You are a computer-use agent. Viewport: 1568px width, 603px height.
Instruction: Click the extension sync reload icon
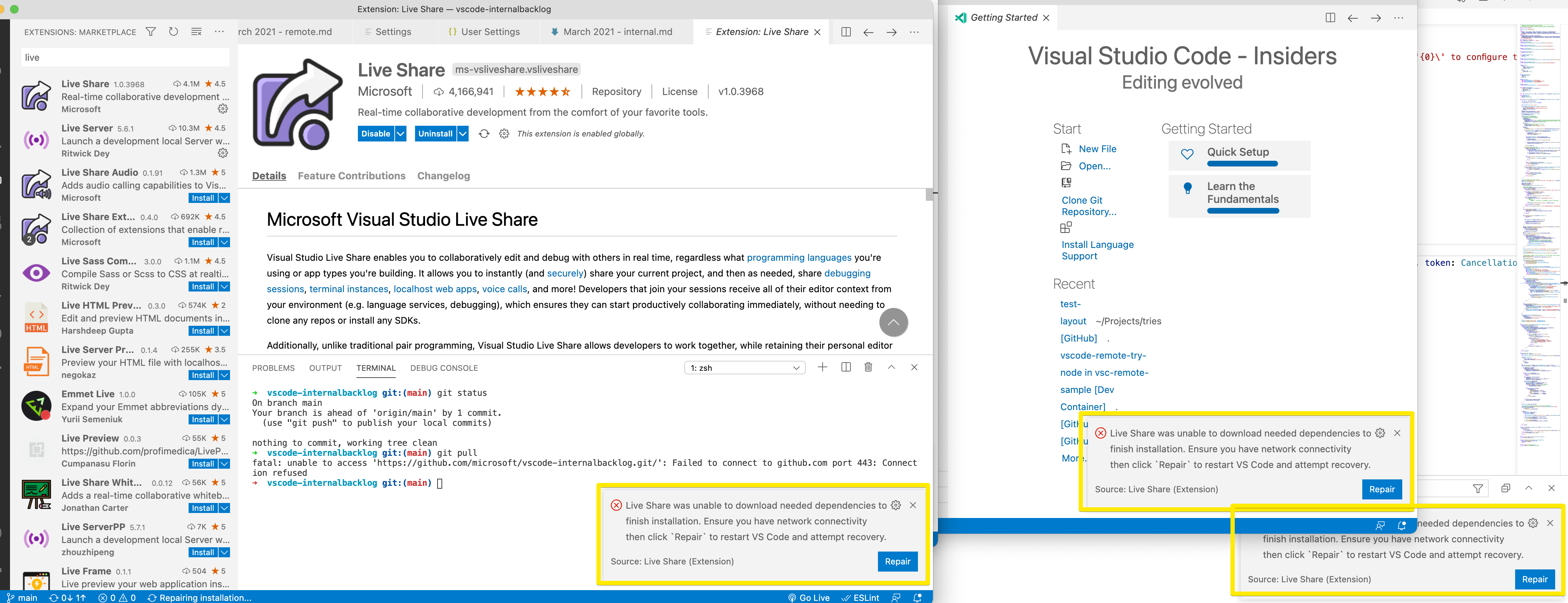[484, 134]
